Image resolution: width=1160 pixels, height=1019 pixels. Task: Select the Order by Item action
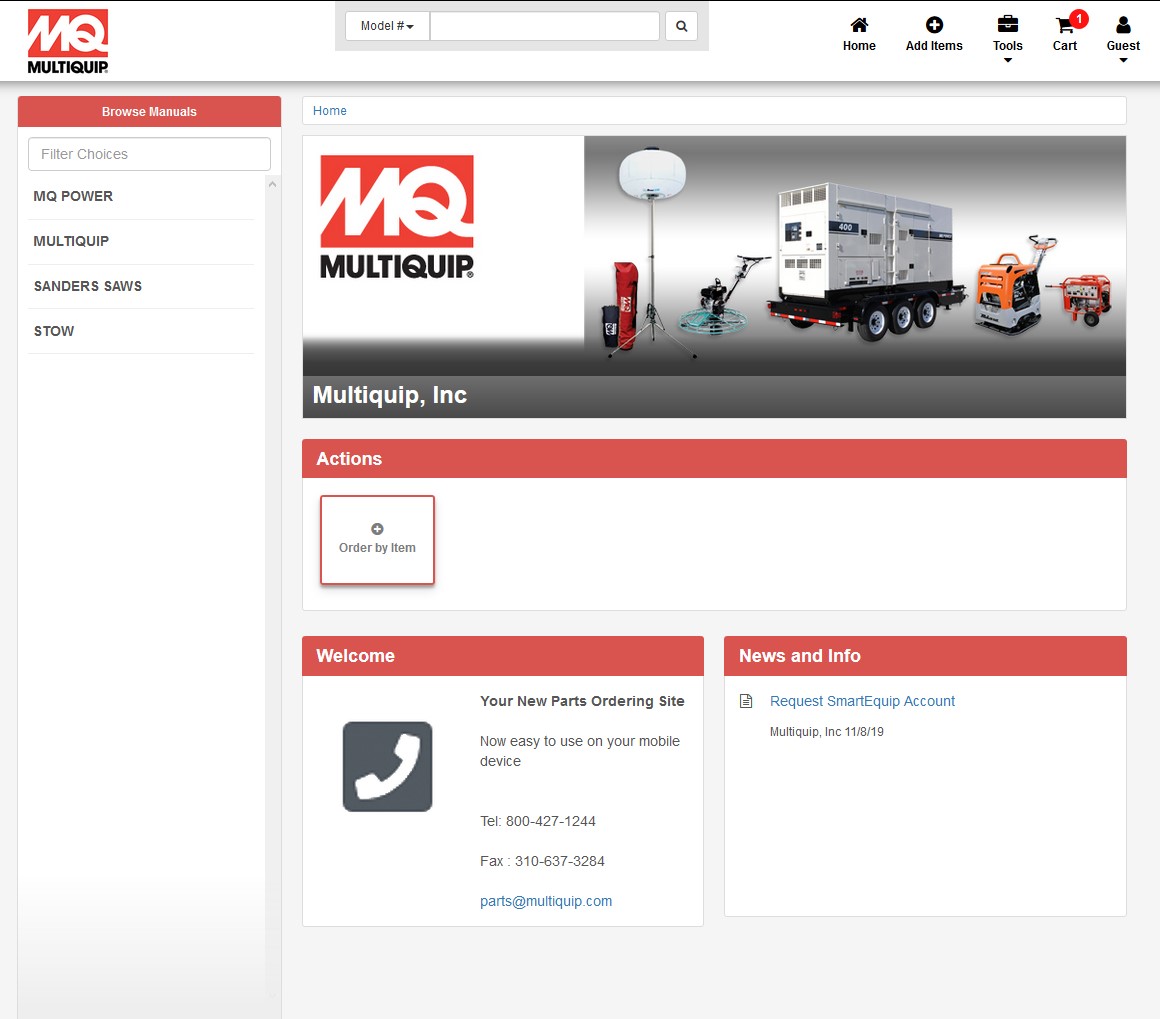click(x=377, y=539)
